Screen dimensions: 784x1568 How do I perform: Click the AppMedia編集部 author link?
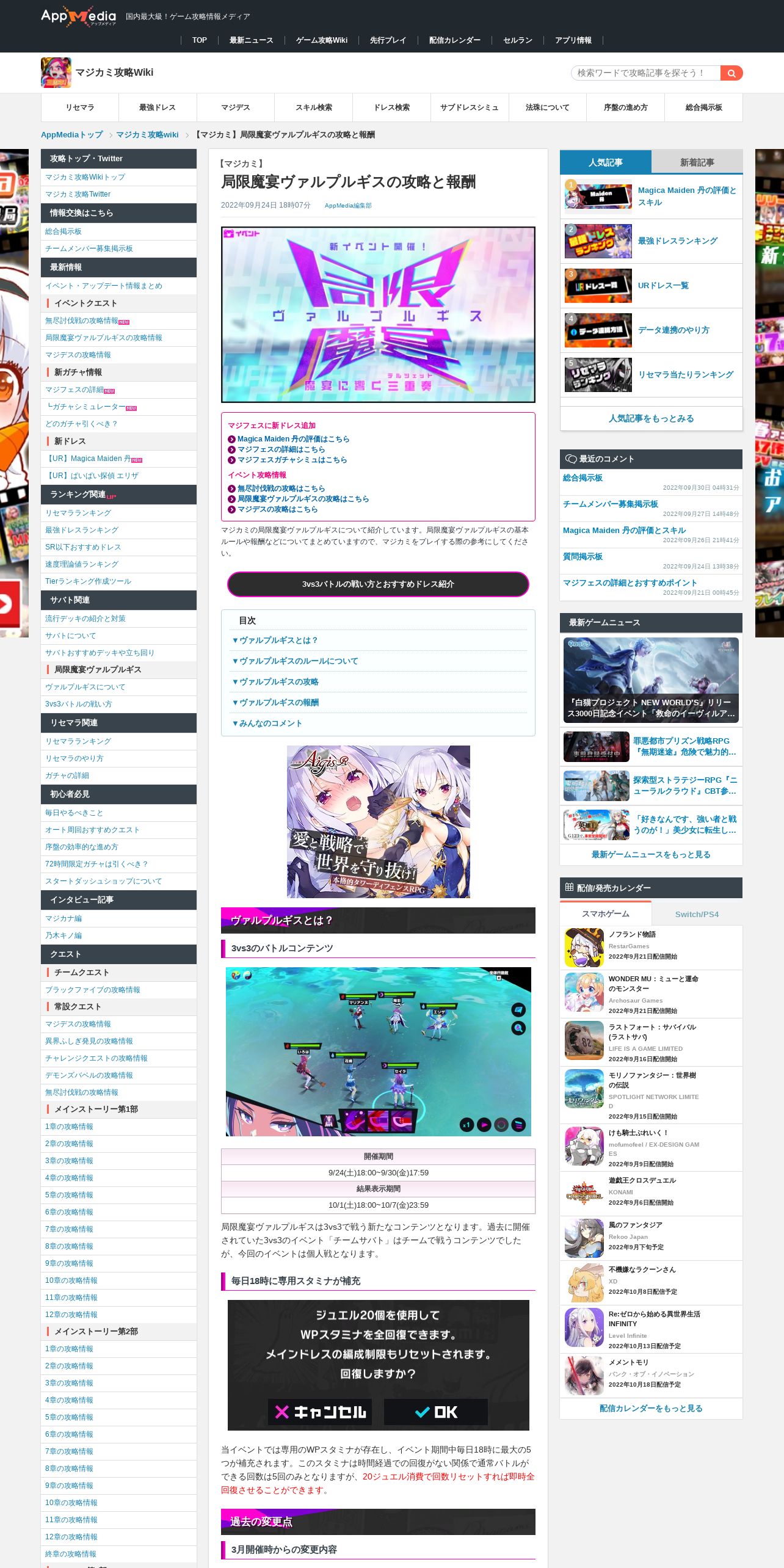[x=348, y=206]
